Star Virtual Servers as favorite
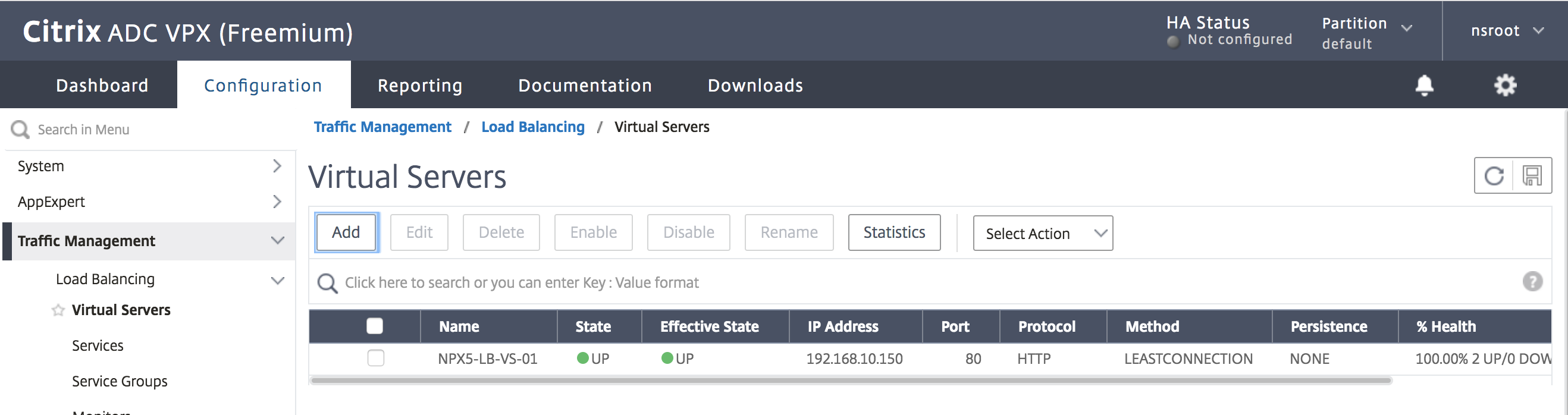1568x415 pixels. point(58,310)
